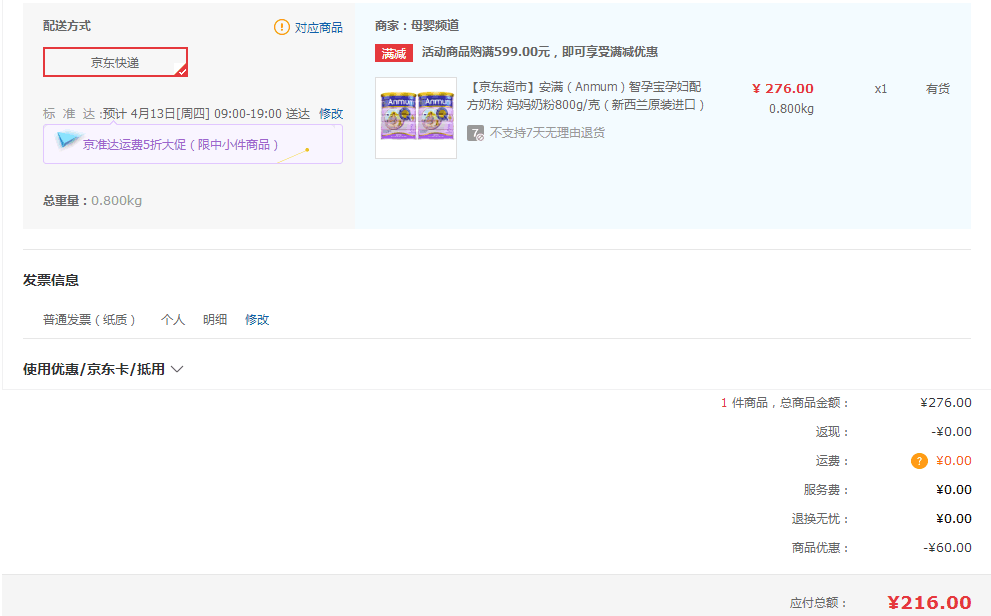Click the 退换无忧 ¥0.00 value

tap(954, 519)
